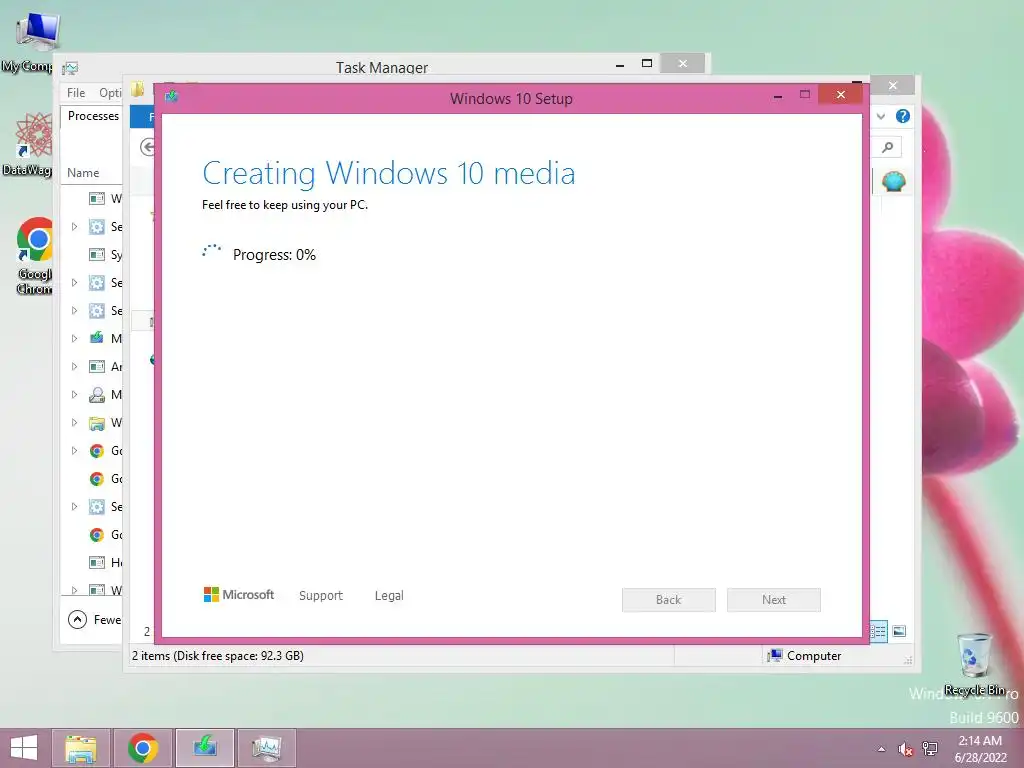Minimize the Task Manager window
The height and width of the screenshot is (768, 1024).
620,63
